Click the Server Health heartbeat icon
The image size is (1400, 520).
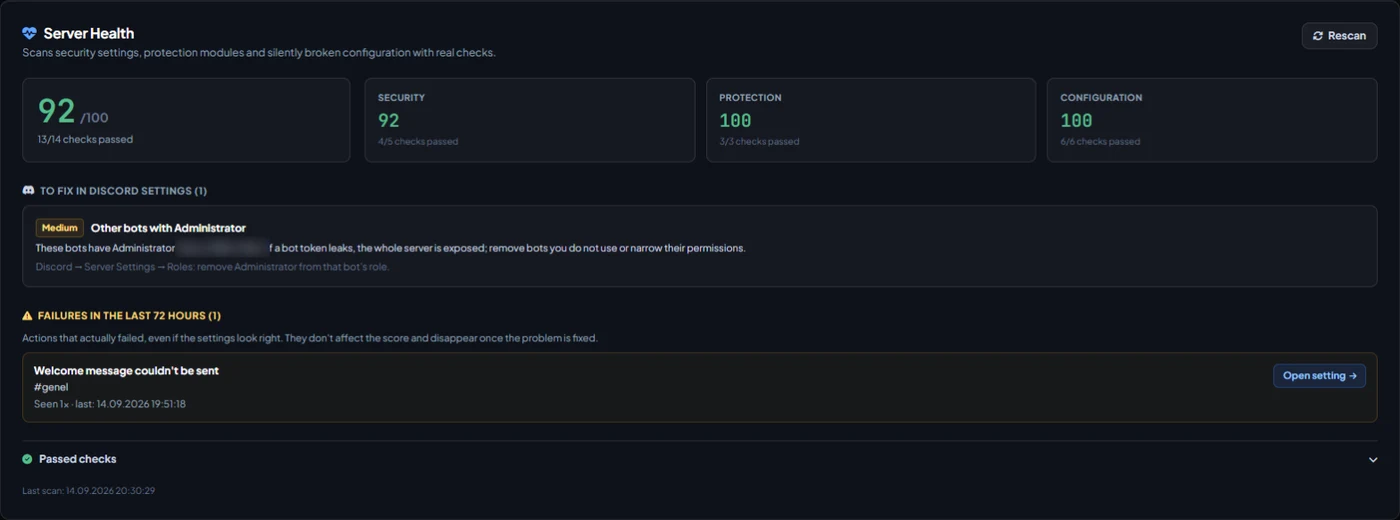point(29,33)
